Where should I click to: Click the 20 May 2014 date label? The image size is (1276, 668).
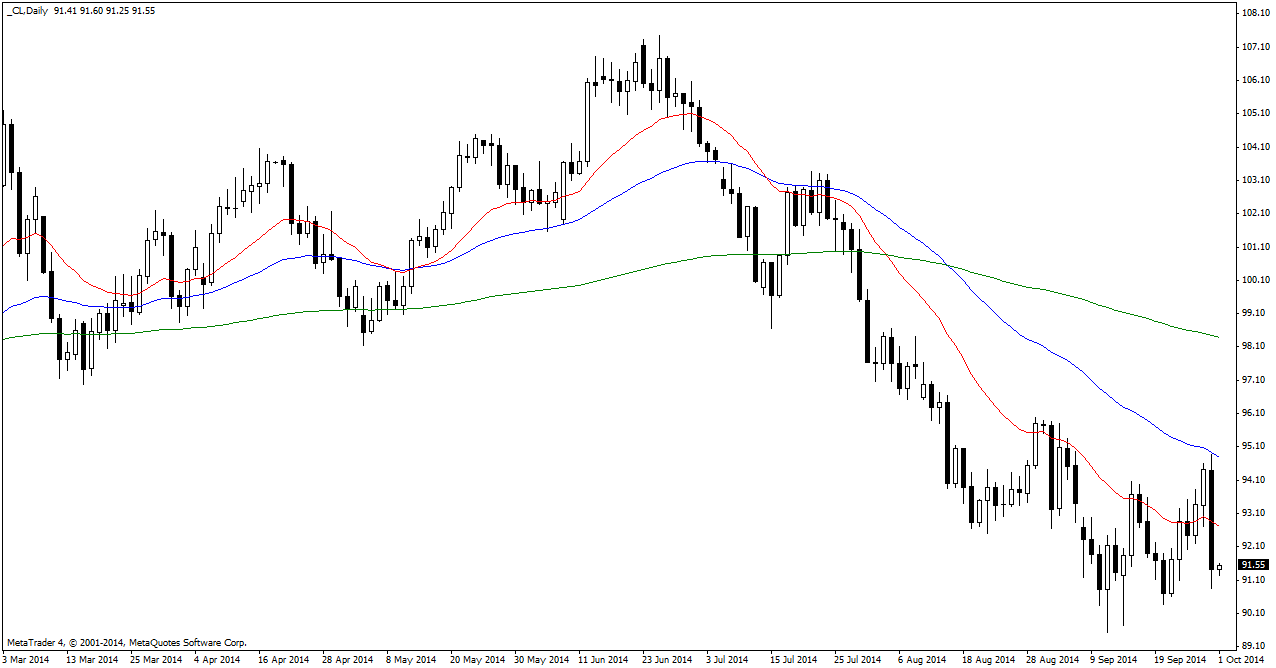477,660
